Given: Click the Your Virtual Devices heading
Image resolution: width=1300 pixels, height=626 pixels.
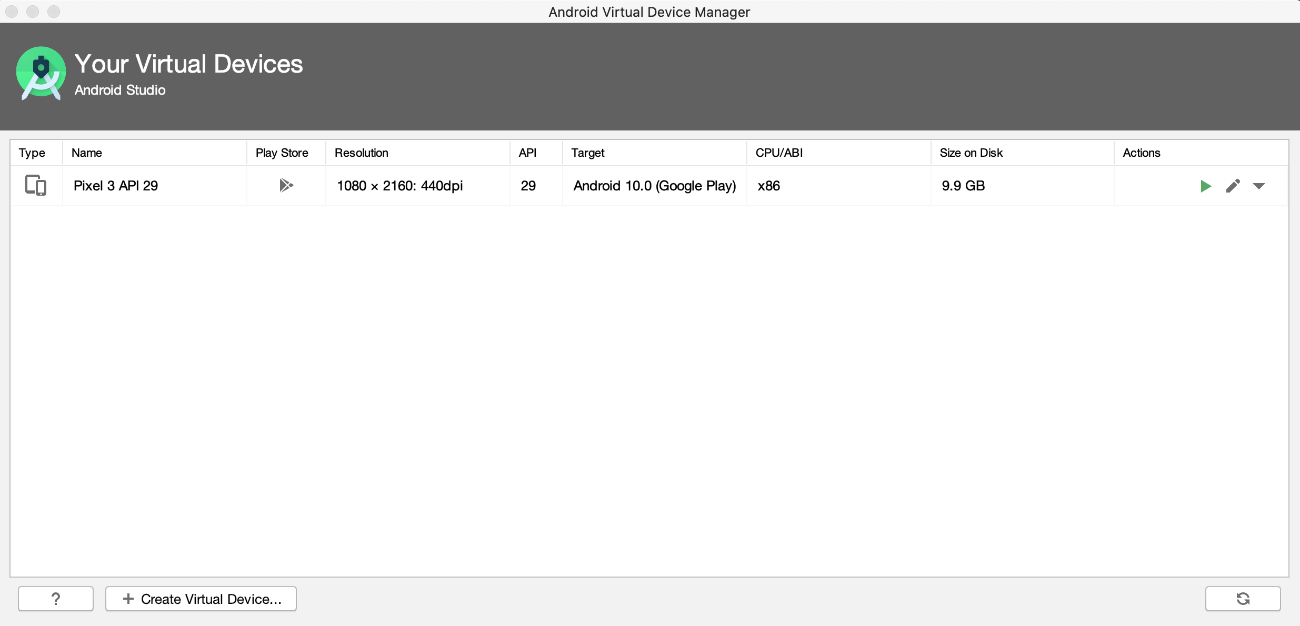Looking at the screenshot, I should tap(189, 64).
